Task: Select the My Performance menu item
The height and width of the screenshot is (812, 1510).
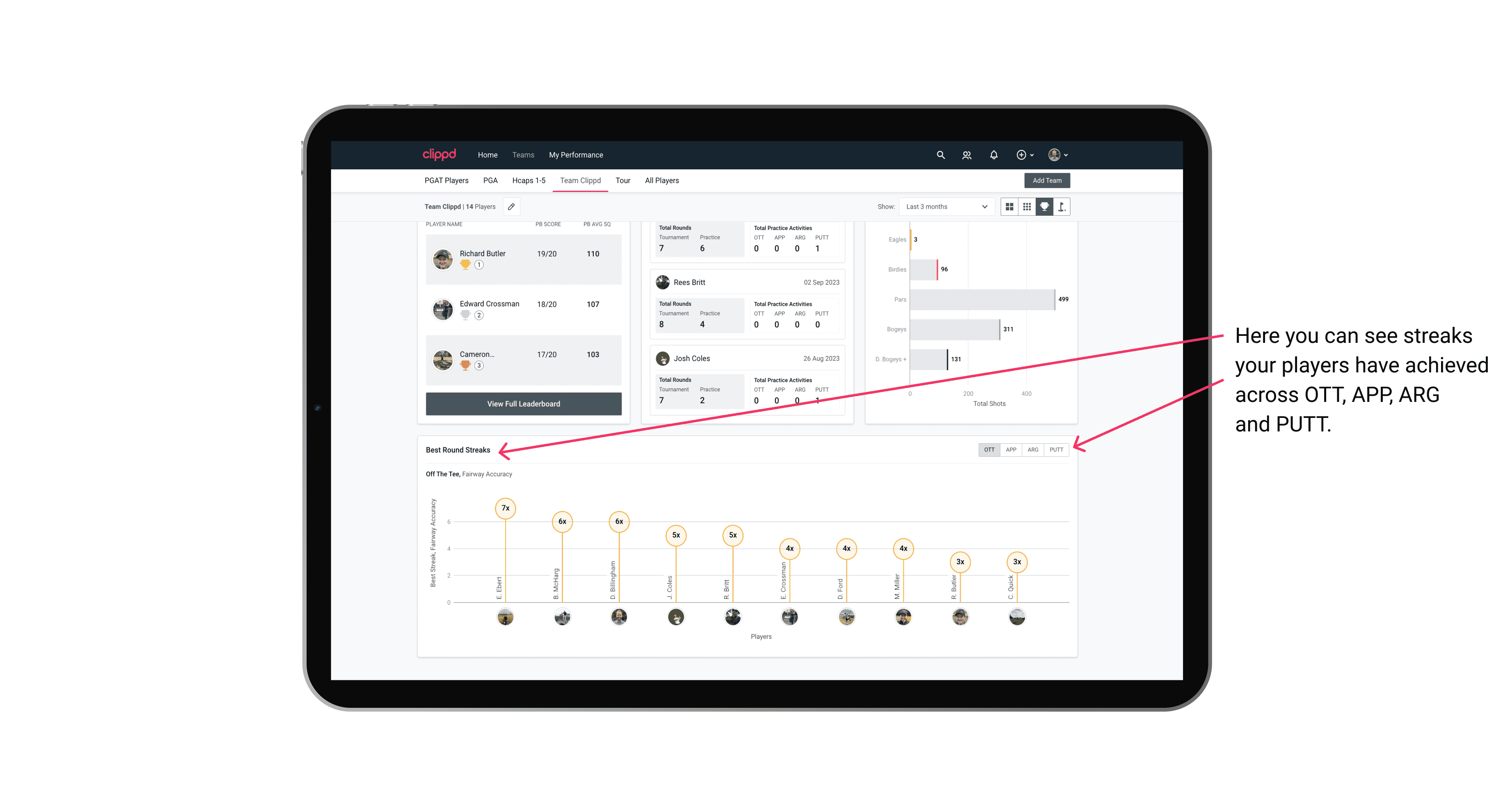Action: pyautogui.click(x=576, y=155)
